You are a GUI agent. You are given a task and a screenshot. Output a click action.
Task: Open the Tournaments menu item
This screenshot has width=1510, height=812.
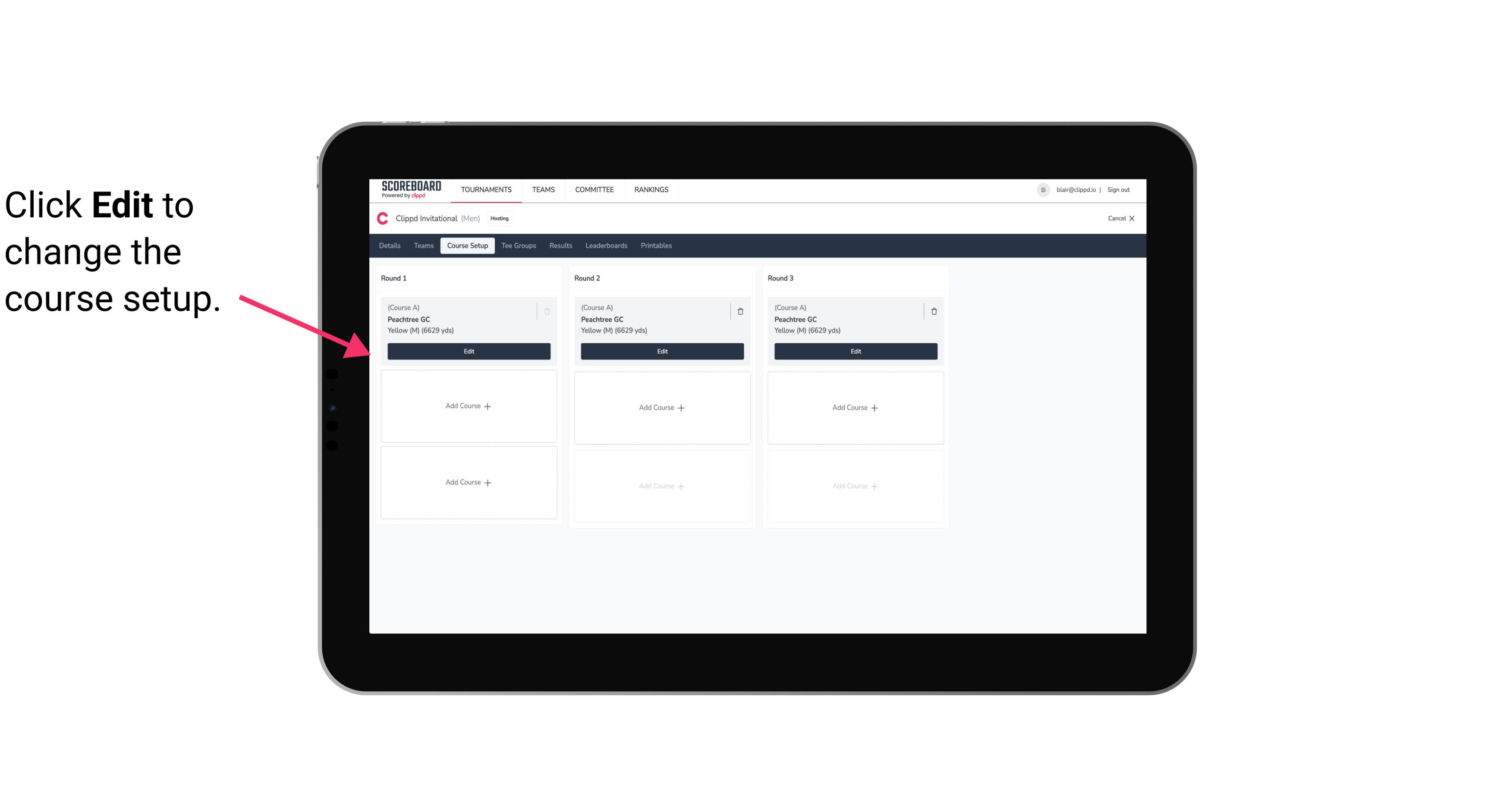(487, 189)
